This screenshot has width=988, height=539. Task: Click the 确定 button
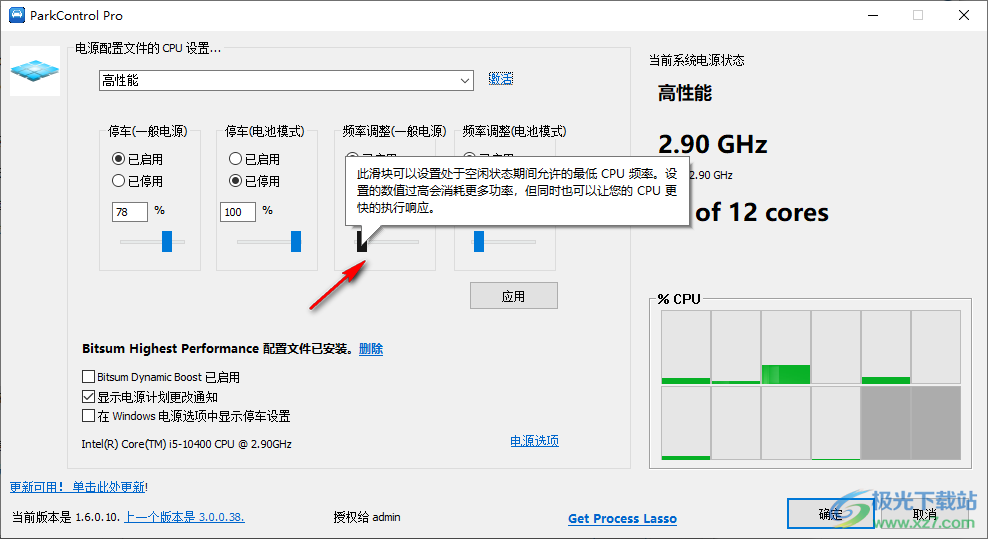pos(830,514)
